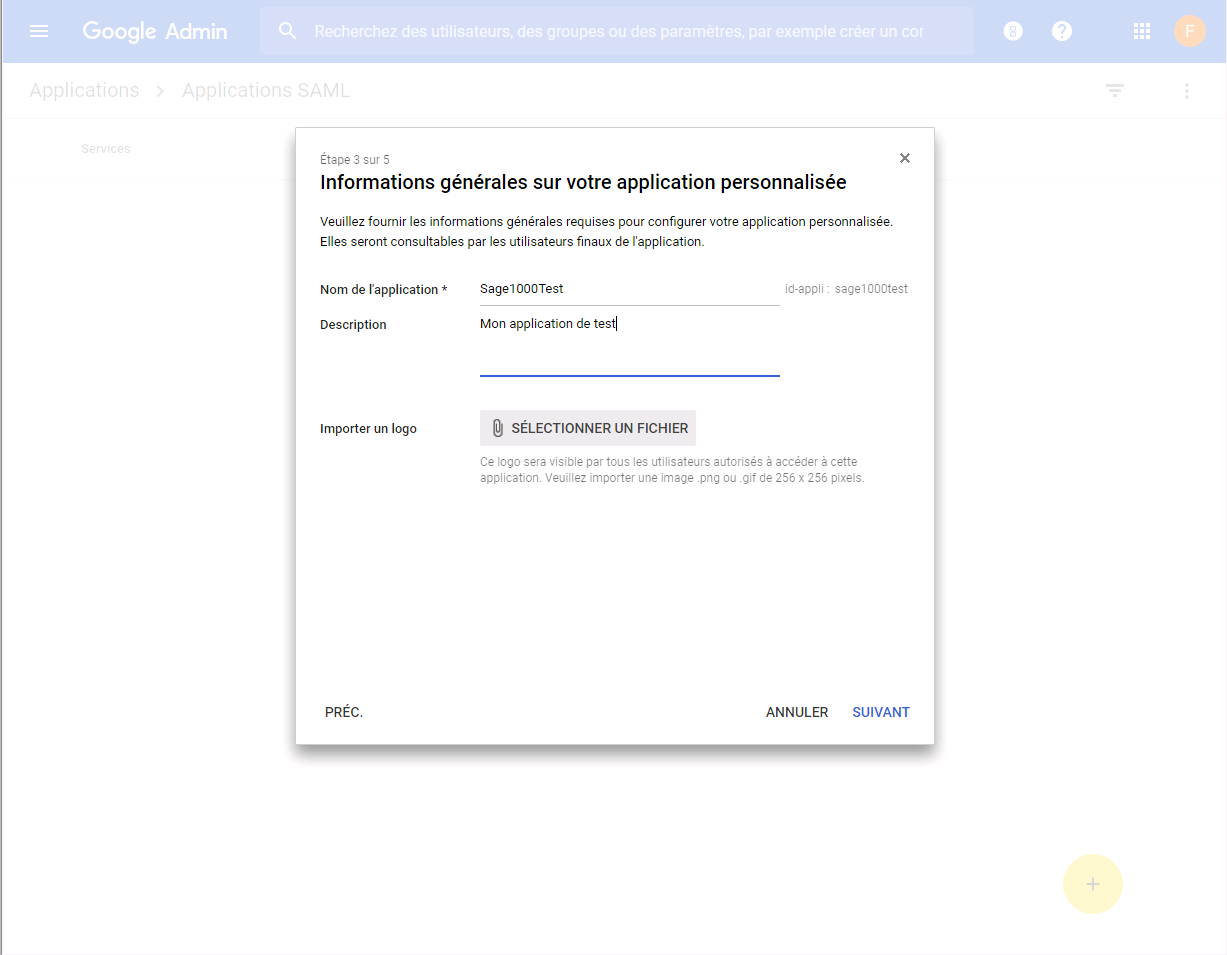Go back with PRÉC. button
This screenshot has height=955, width=1227.
(x=344, y=712)
